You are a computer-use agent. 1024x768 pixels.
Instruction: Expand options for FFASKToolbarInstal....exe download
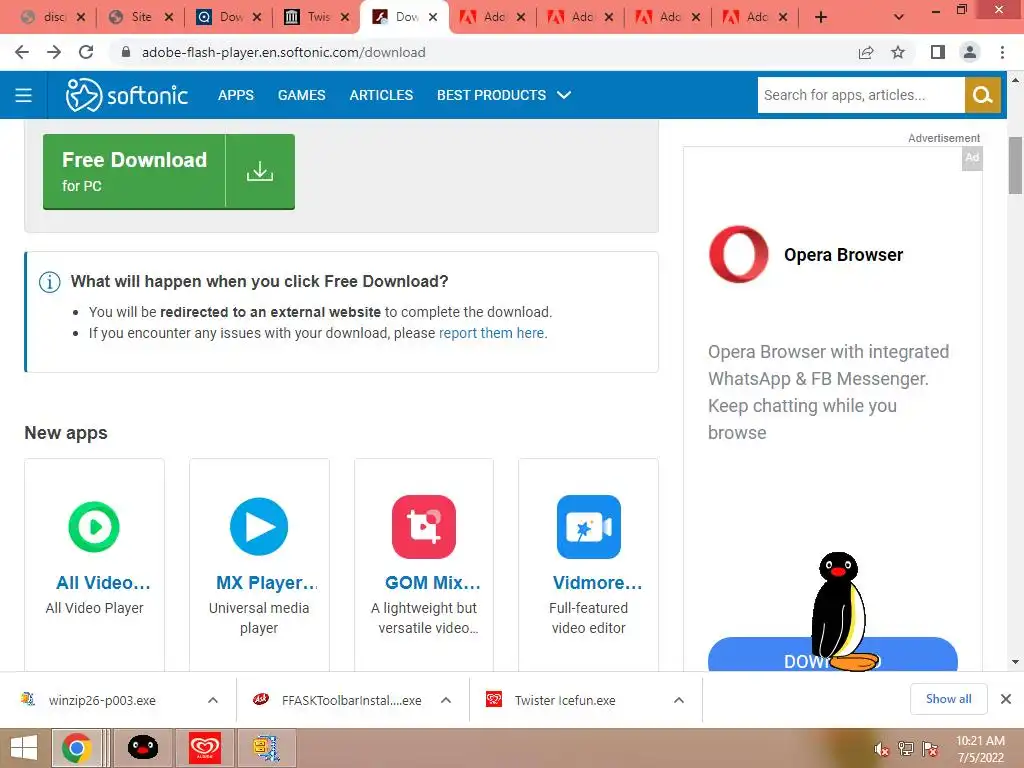pos(446,700)
